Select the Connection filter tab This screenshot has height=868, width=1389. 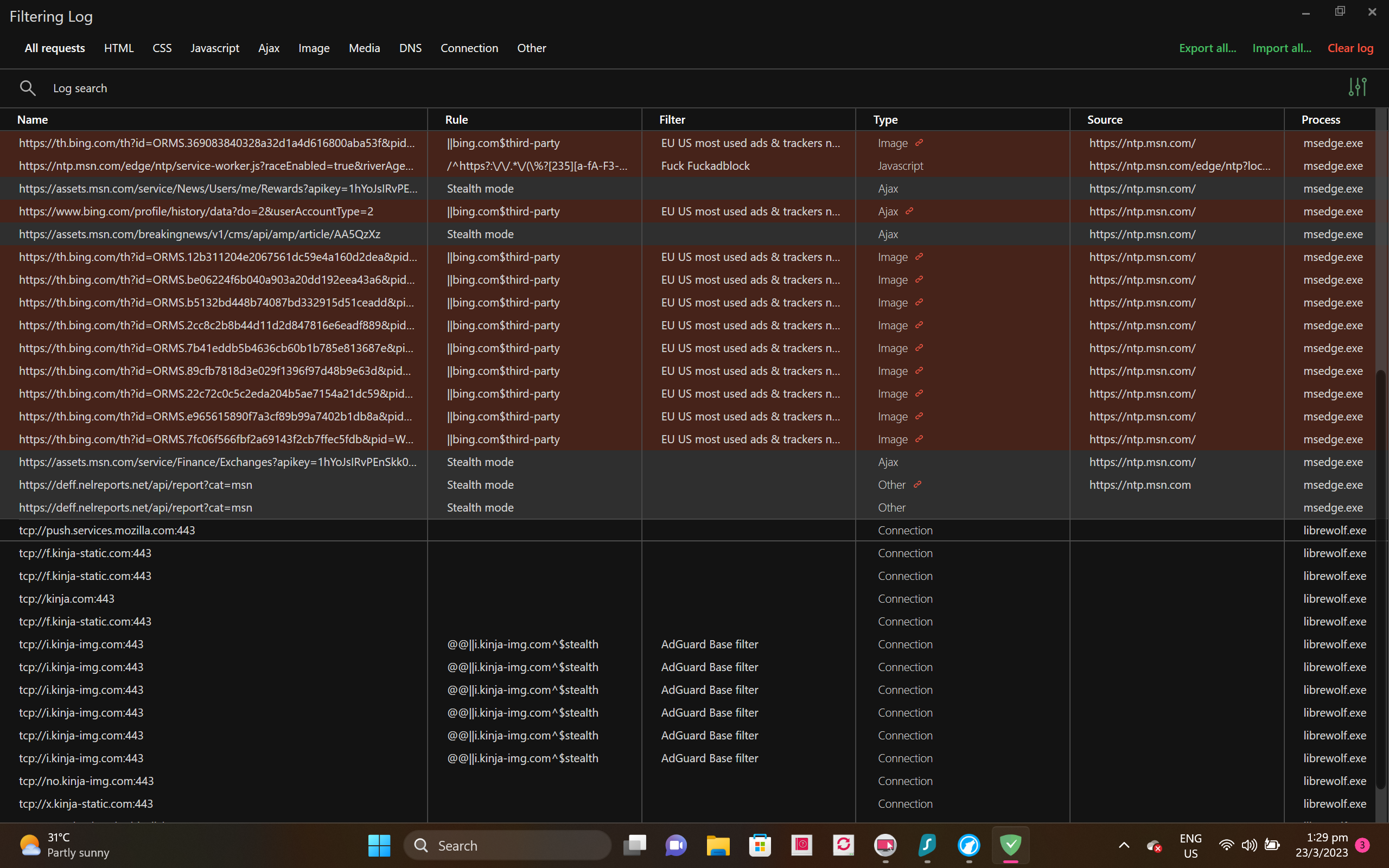[x=469, y=48]
